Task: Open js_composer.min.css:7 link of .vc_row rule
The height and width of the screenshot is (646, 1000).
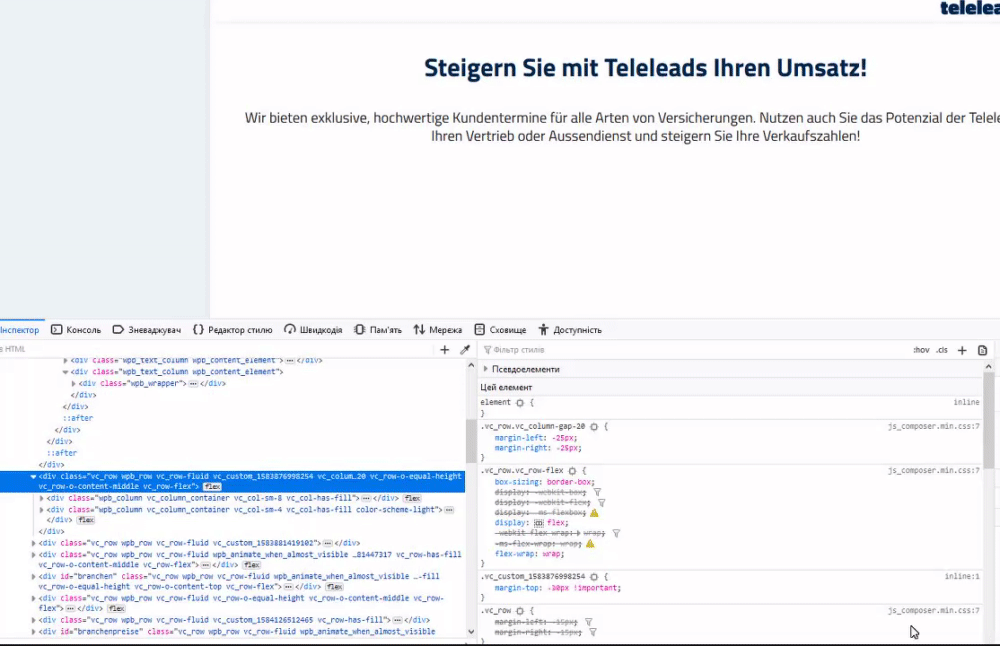Action: point(934,611)
